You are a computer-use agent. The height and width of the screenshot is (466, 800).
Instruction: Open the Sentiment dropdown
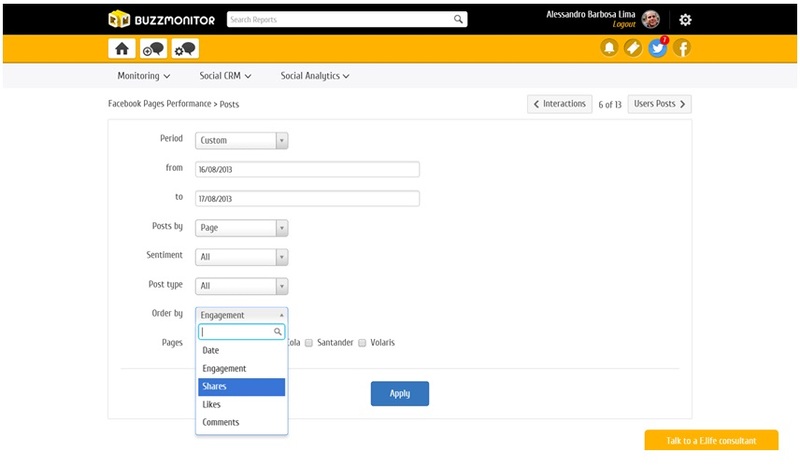coord(242,257)
